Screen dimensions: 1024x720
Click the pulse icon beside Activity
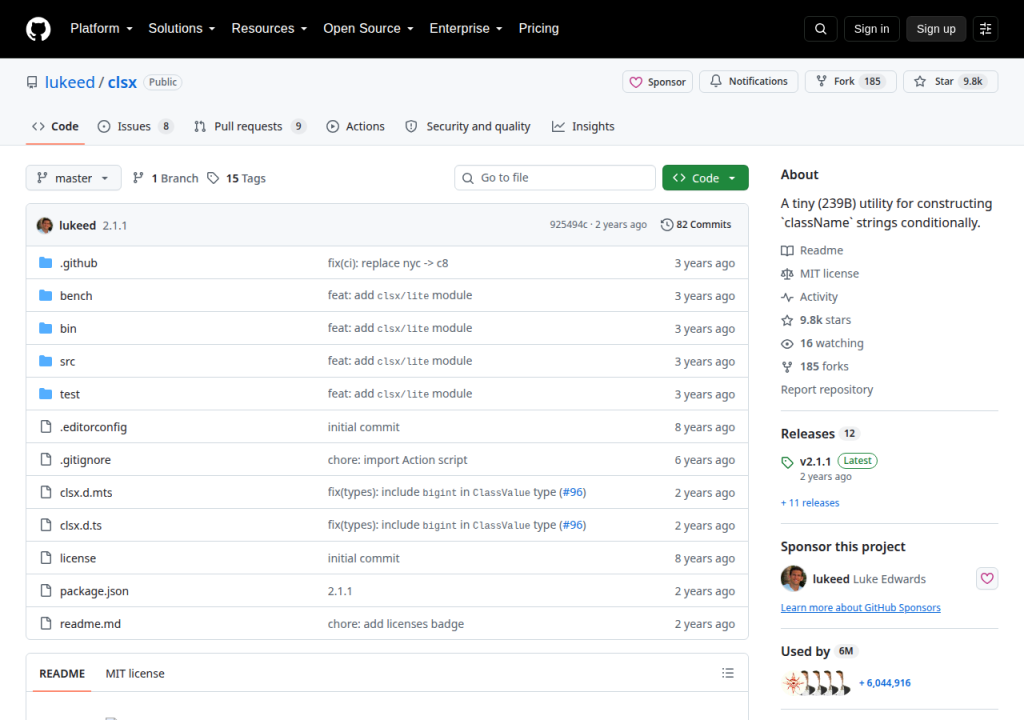tap(787, 297)
